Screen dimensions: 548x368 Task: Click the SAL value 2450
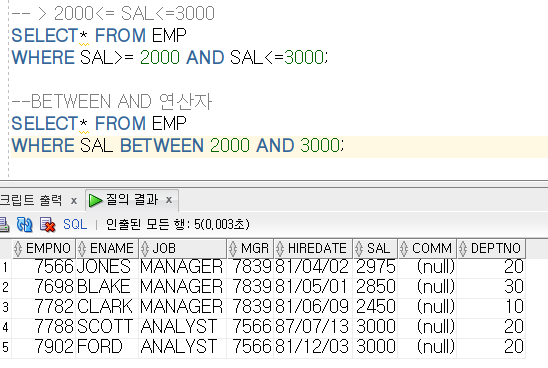(376, 307)
